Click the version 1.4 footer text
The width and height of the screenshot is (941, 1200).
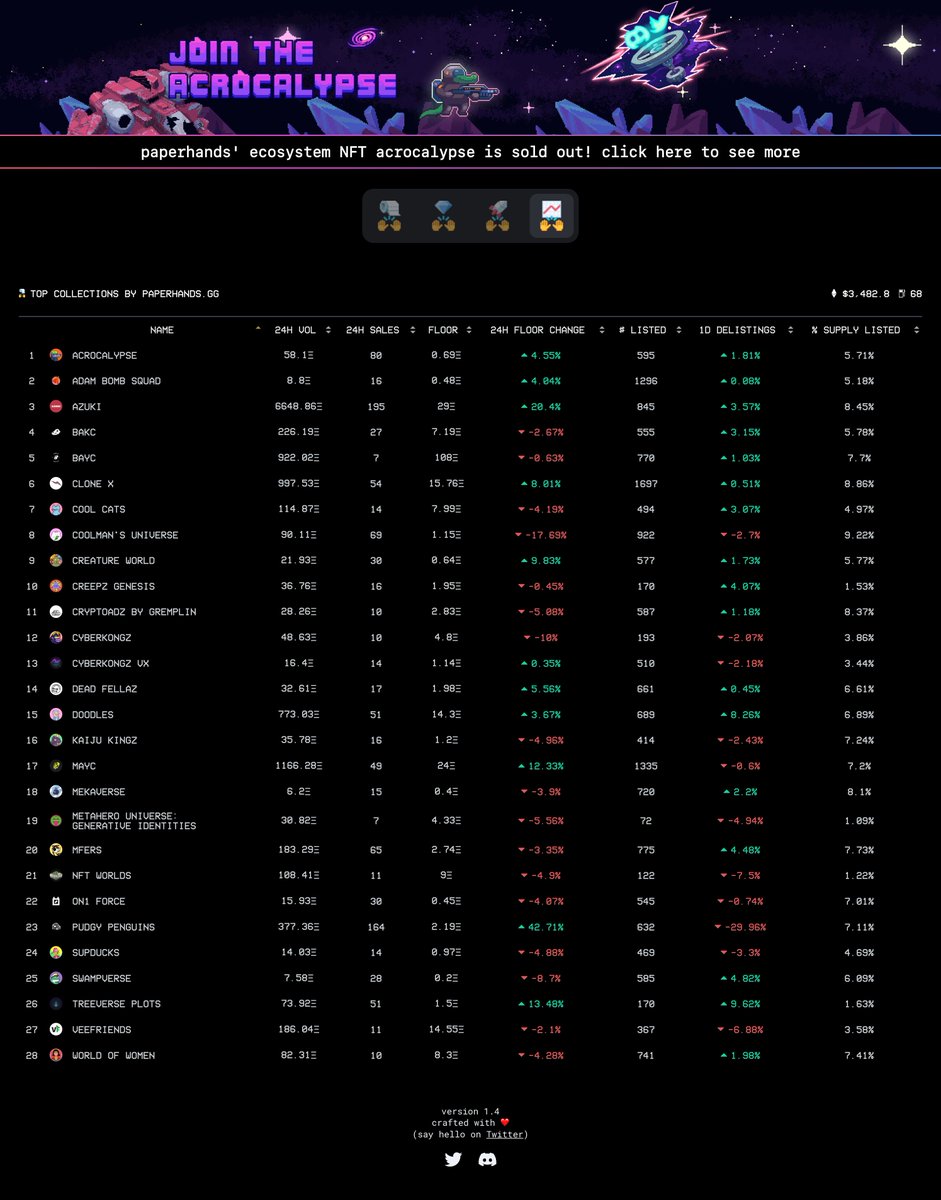click(x=470, y=1111)
